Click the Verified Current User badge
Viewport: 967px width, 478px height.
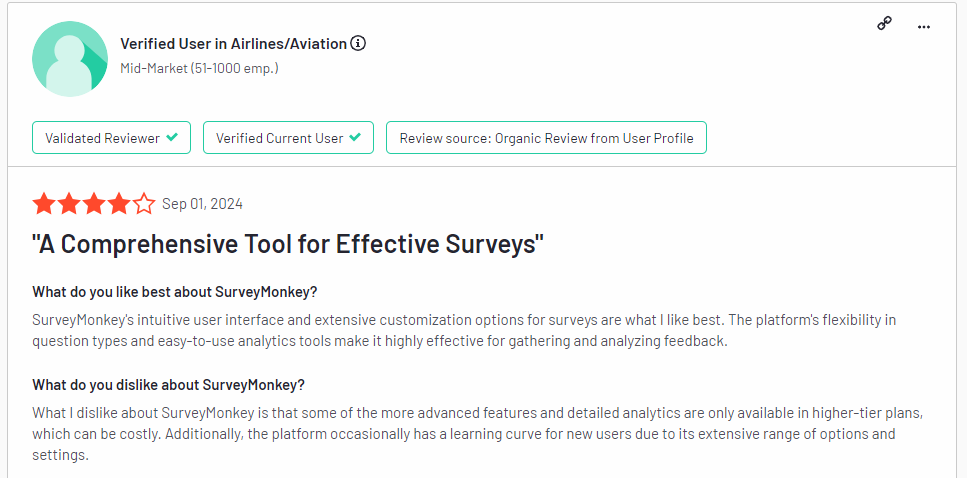point(289,138)
